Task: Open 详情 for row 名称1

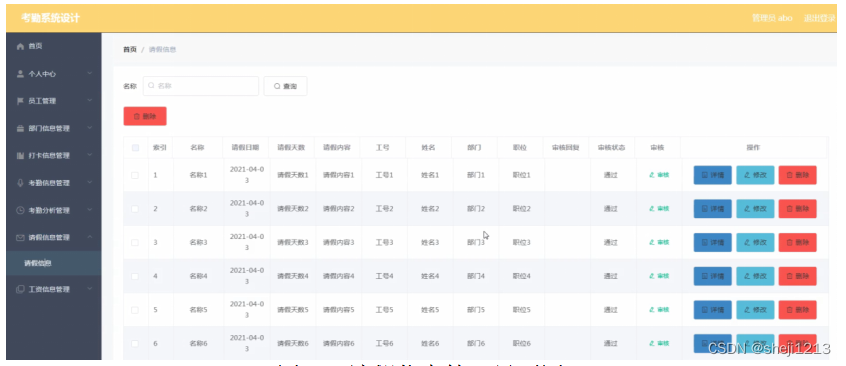Action: tap(712, 175)
